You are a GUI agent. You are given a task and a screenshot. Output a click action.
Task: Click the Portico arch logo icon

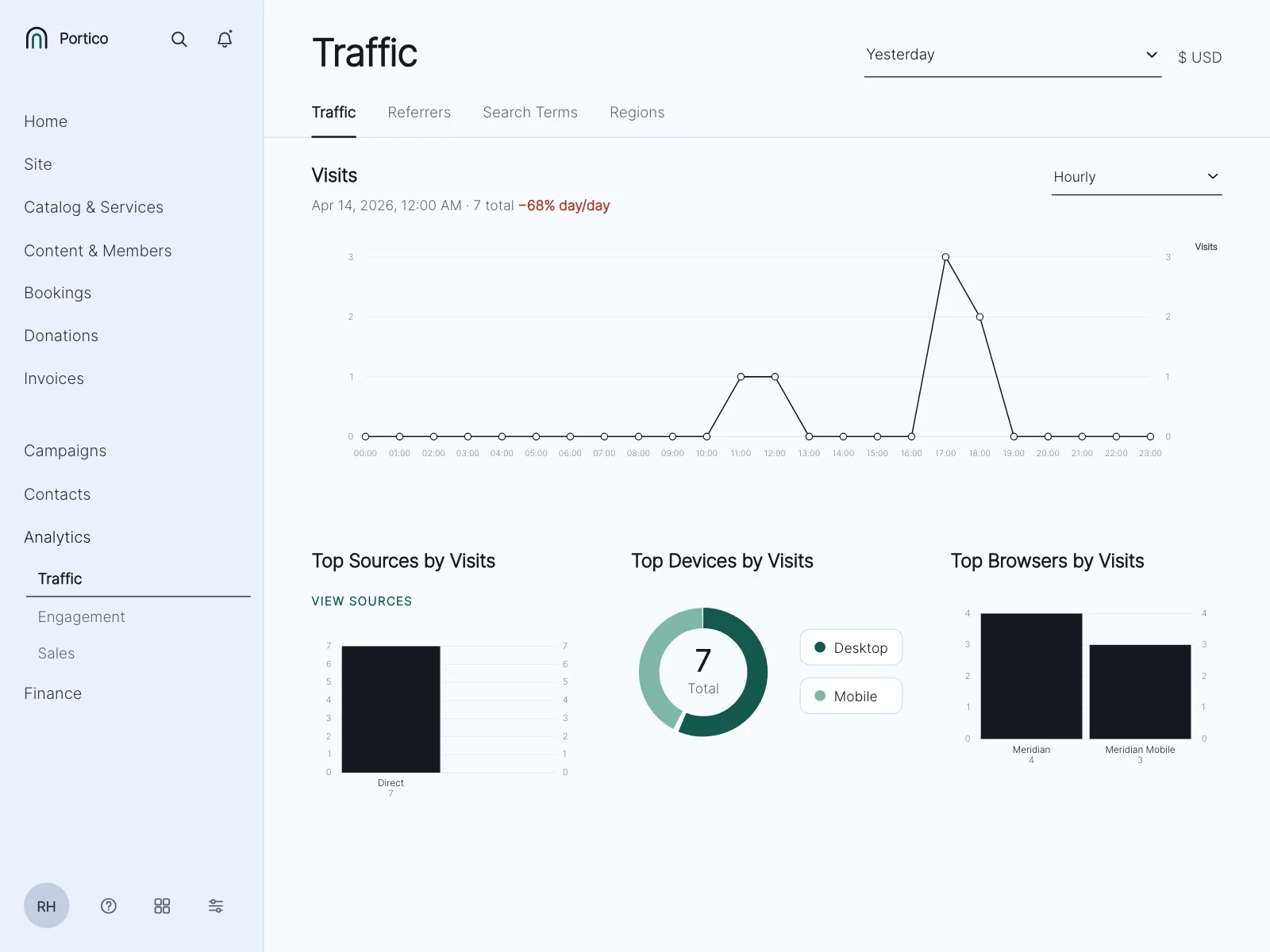37,38
